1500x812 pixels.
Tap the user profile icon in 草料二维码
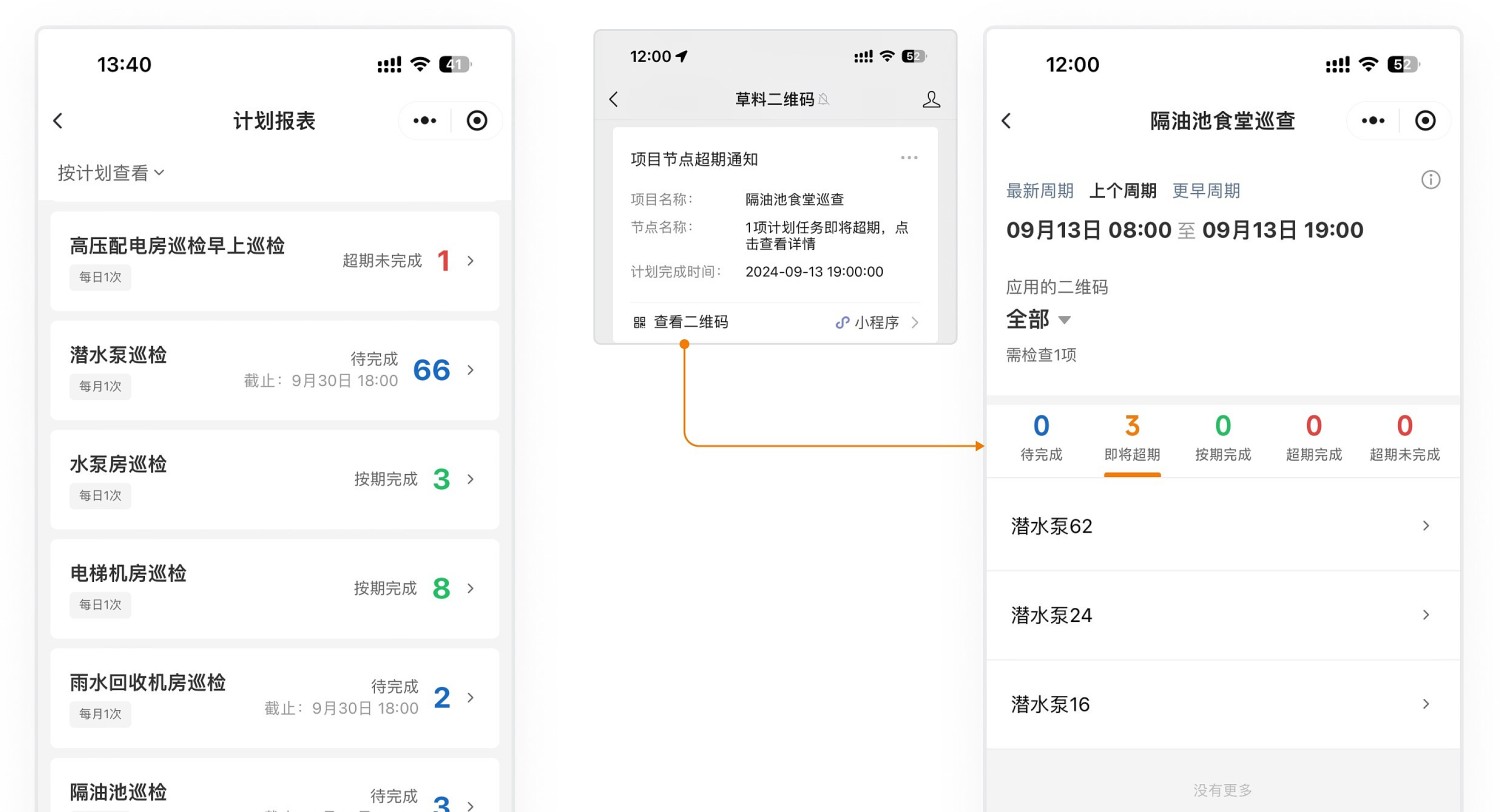pyautogui.click(x=931, y=99)
